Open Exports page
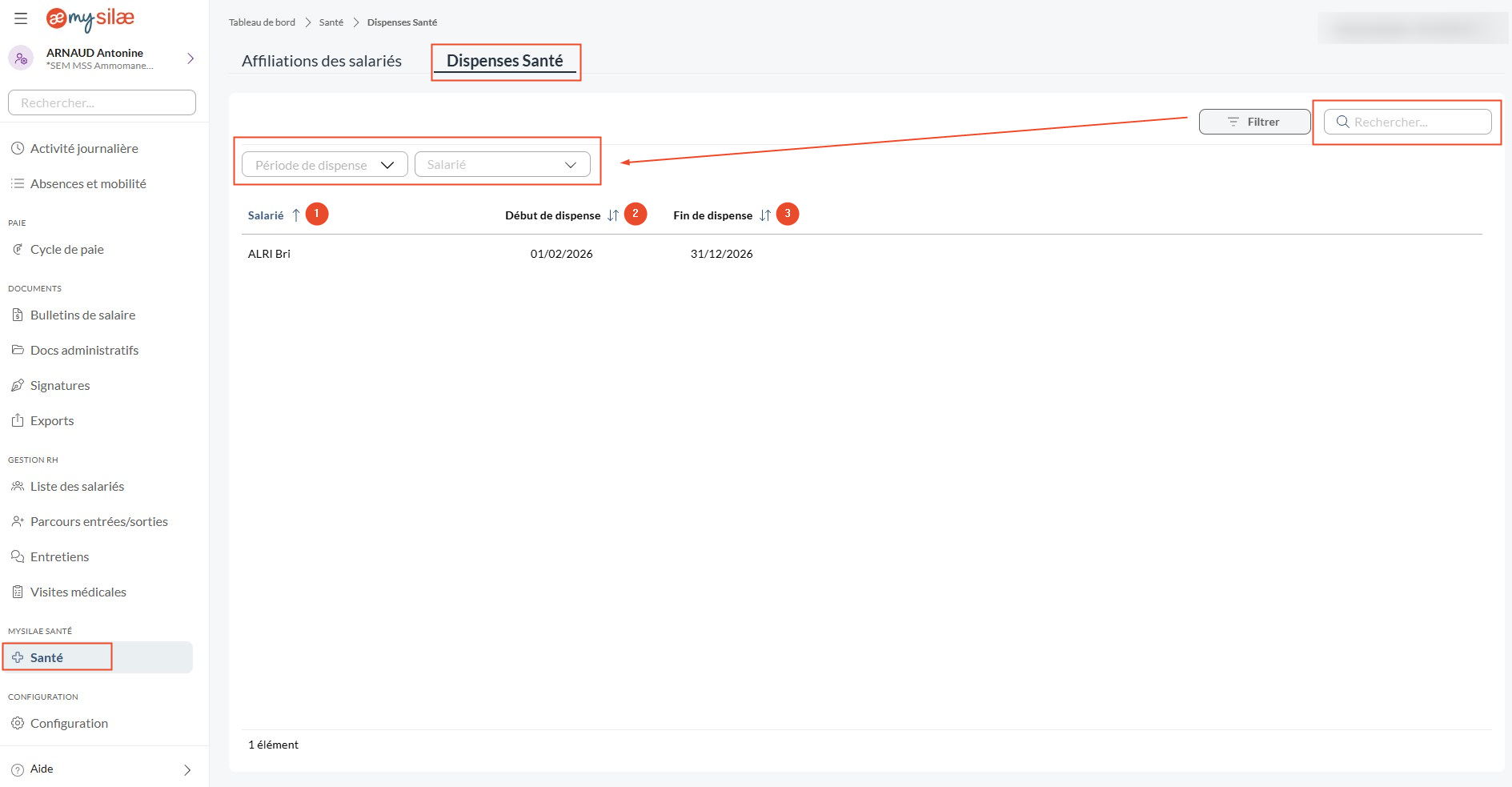The height and width of the screenshot is (787, 1512). (52, 420)
